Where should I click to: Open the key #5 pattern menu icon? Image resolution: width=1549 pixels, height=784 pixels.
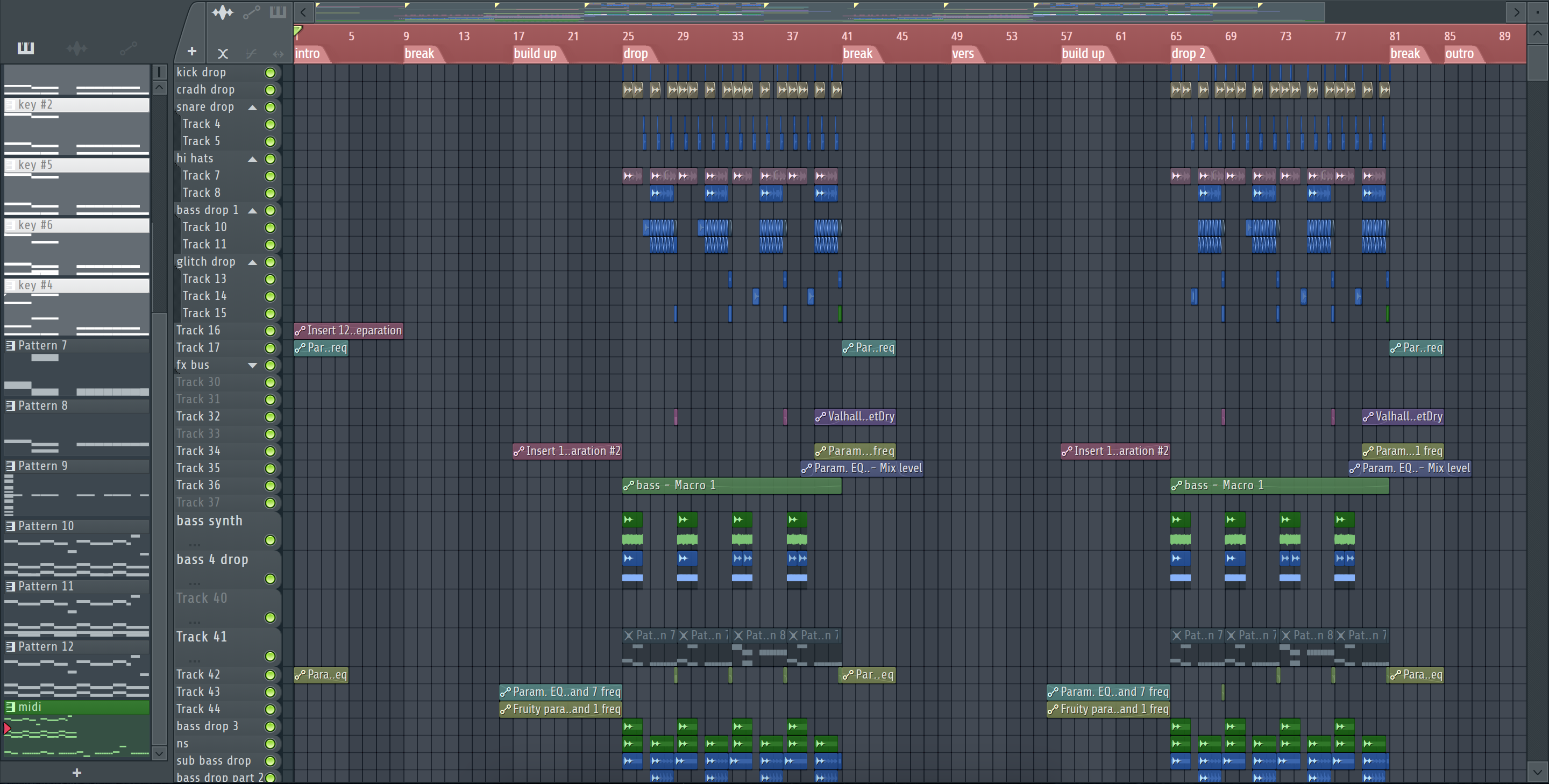coord(10,165)
